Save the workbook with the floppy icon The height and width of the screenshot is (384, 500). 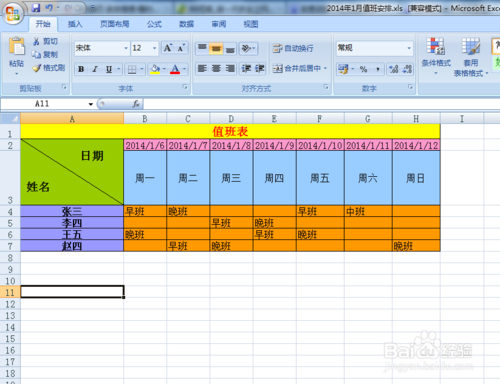36,8
